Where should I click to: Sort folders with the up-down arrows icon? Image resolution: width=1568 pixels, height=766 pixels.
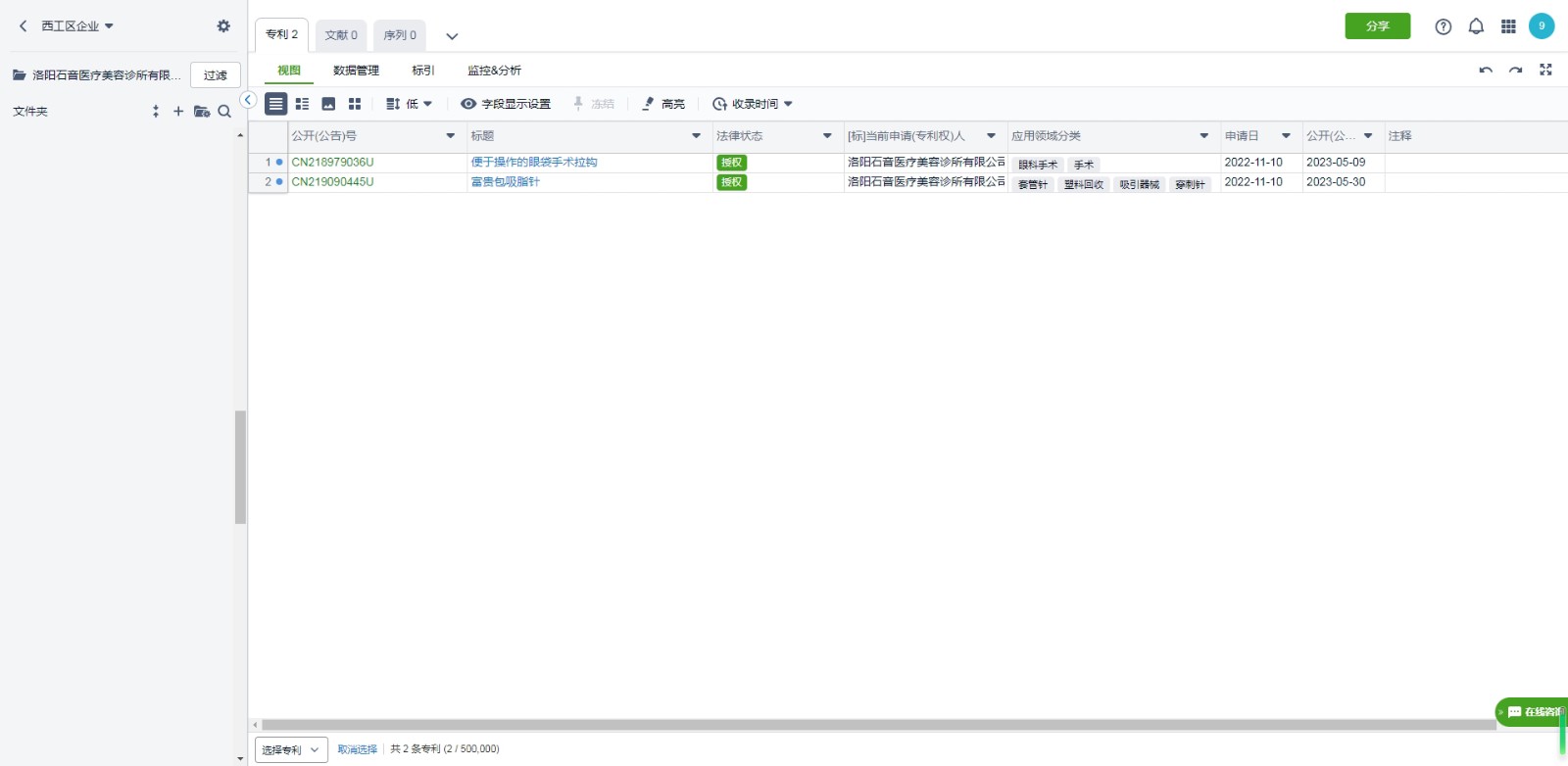[x=156, y=112]
